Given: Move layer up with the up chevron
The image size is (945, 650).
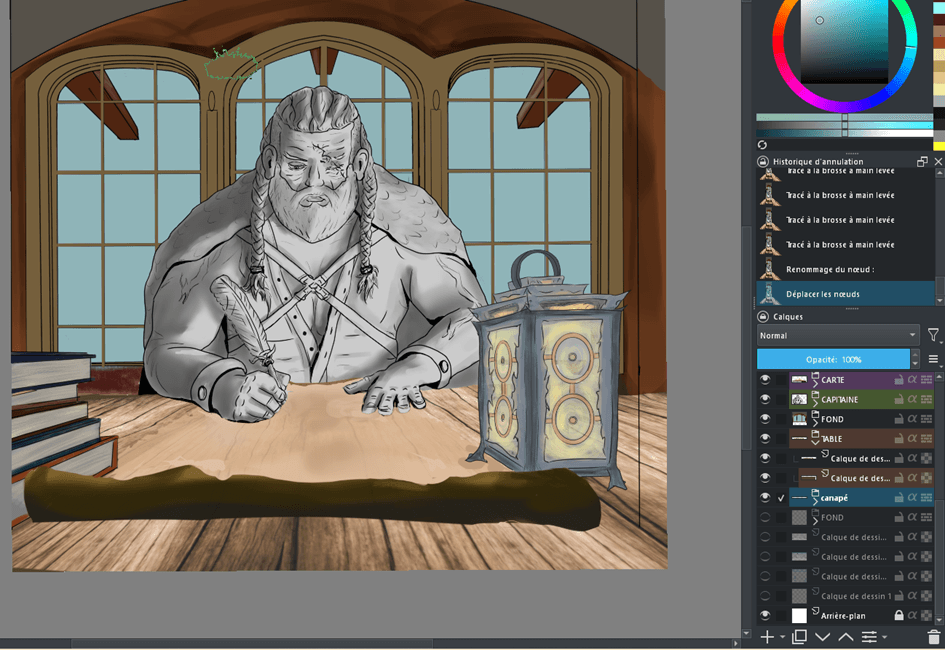Looking at the screenshot, I should click(x=846, y=637).
